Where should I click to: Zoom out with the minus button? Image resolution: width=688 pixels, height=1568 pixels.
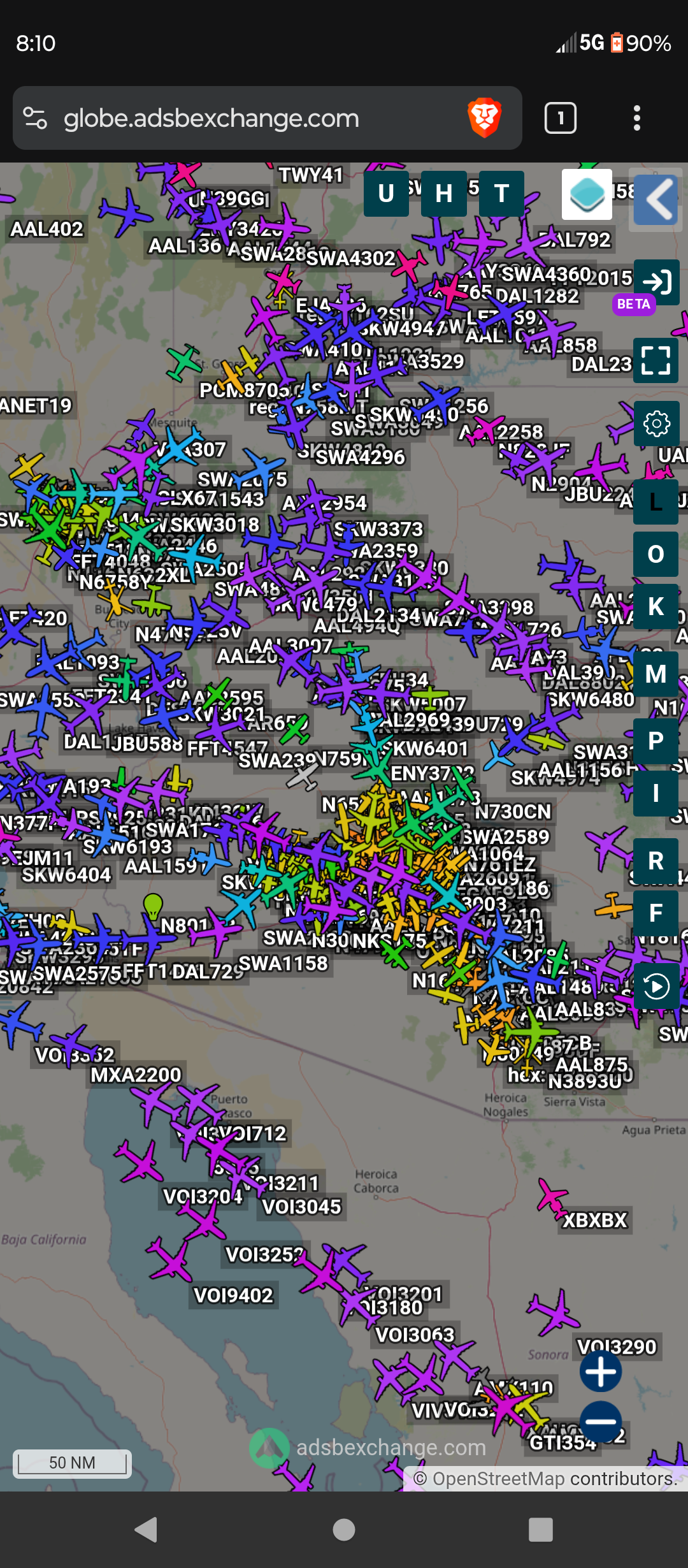pyautogui.click(x=601, y=1422)
